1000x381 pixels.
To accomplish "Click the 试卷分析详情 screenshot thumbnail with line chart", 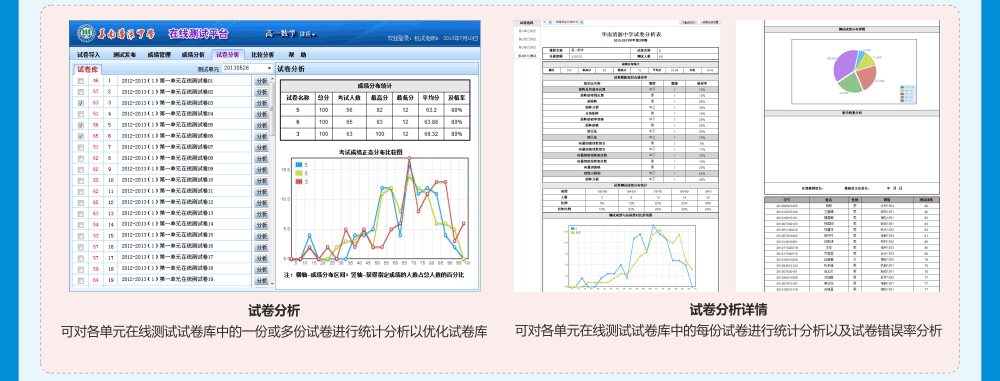I will [617, 156].
